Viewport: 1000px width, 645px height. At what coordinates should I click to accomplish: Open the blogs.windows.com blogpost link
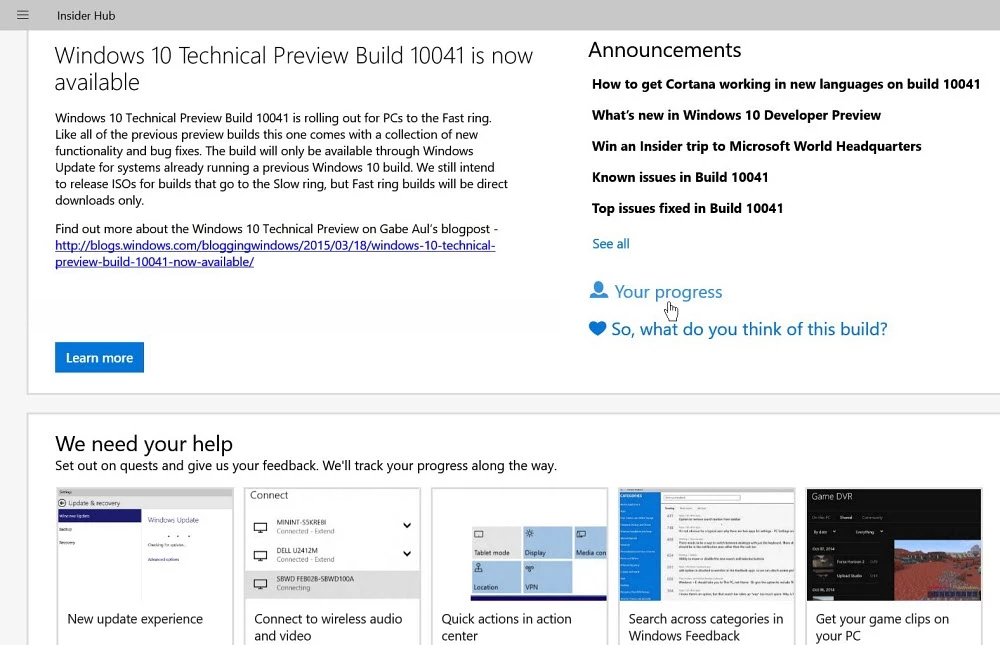coord(275,253)
